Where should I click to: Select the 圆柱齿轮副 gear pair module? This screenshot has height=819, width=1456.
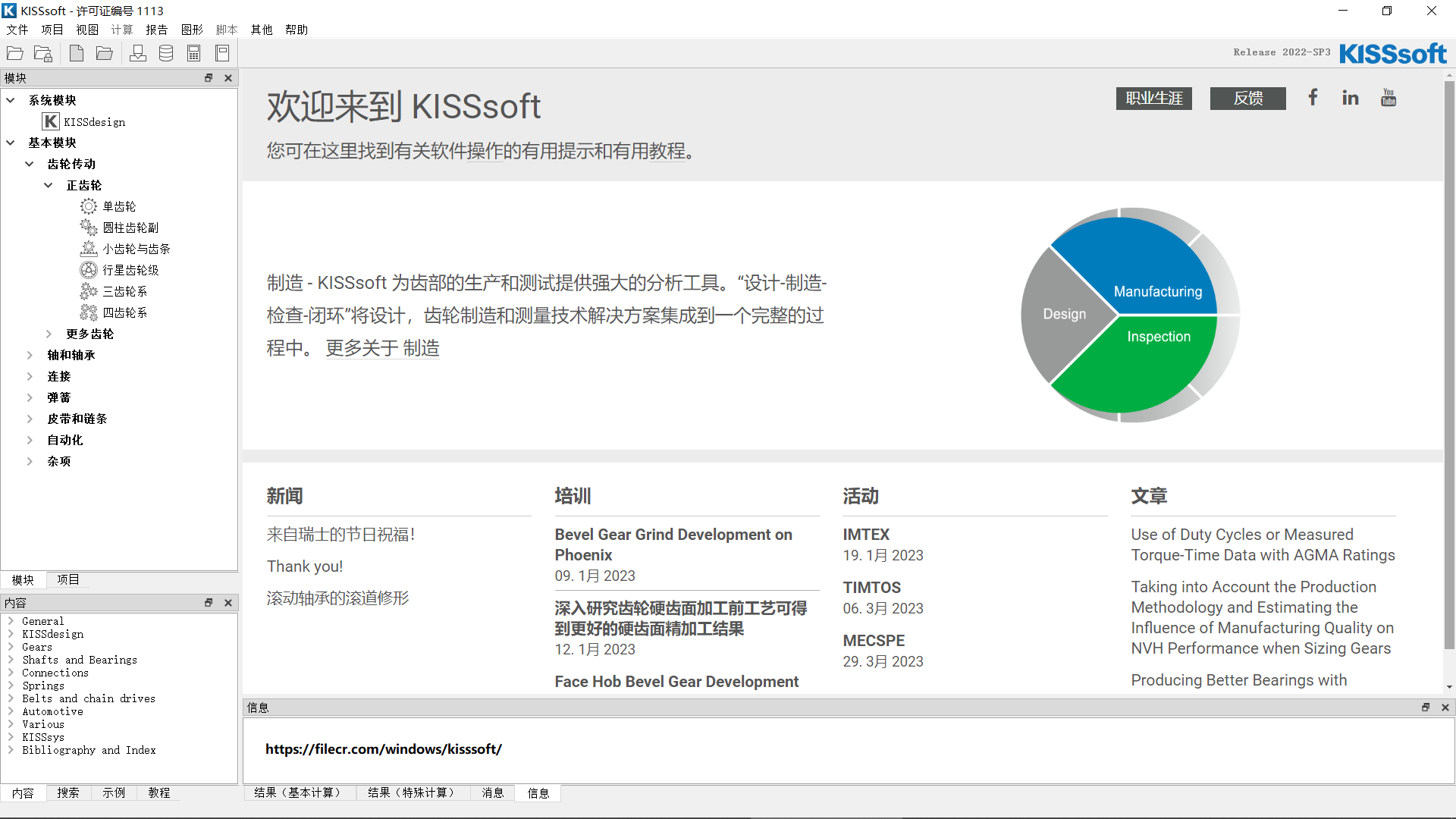pos(120,227)
